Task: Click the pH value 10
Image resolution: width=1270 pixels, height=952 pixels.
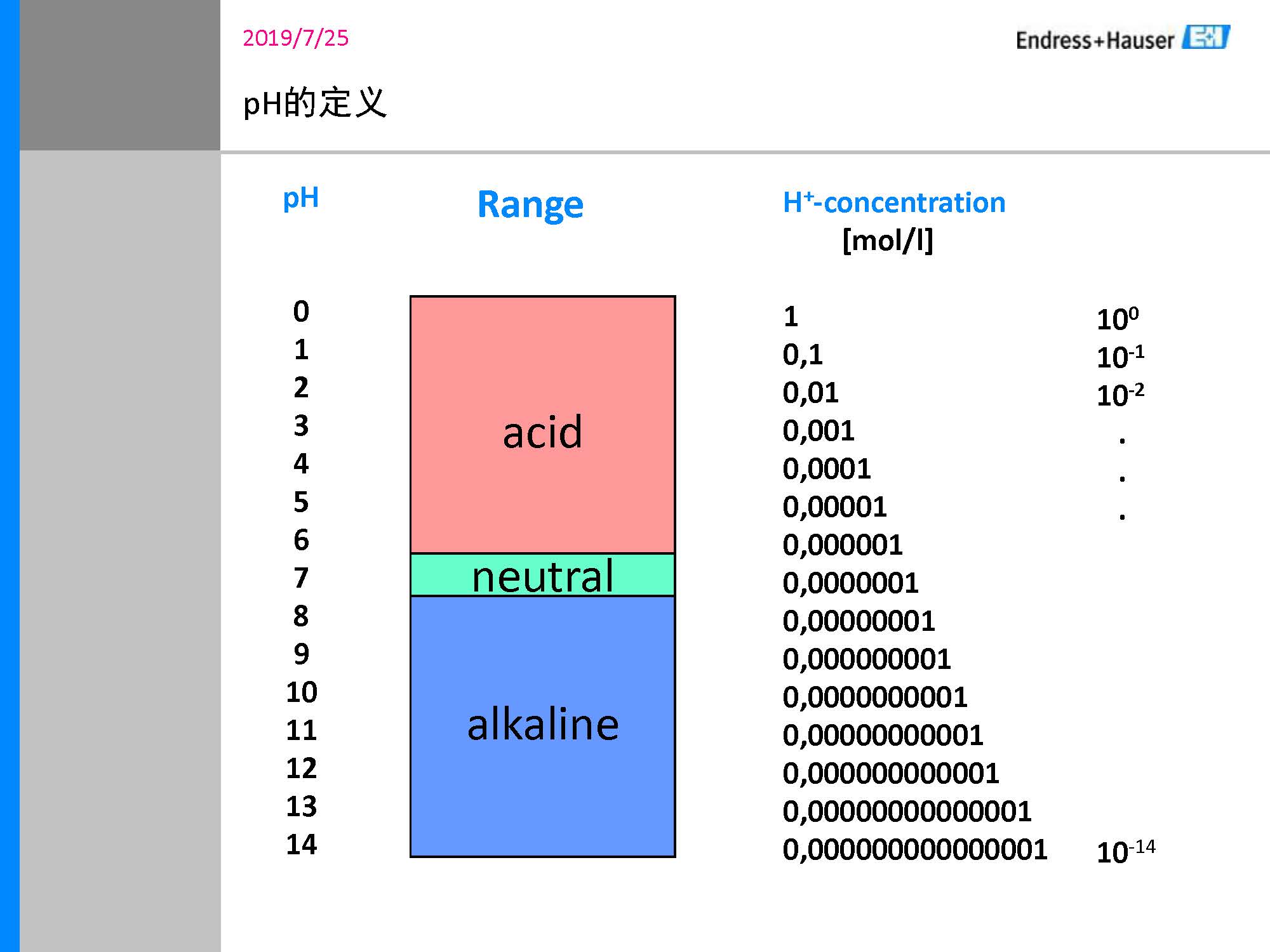Action: point(301,692)
